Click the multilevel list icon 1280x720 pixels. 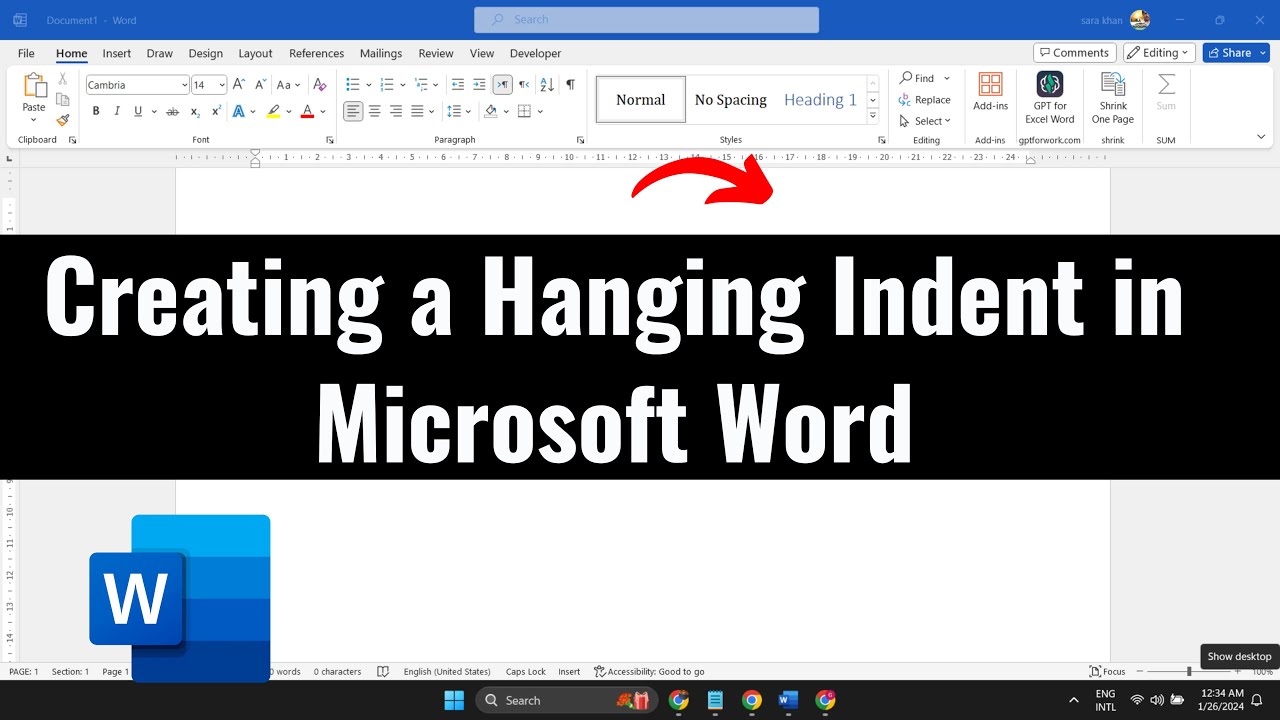click(x=421, y=85)
